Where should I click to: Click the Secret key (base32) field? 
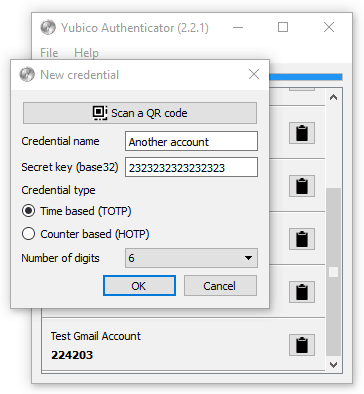[191, 167]
